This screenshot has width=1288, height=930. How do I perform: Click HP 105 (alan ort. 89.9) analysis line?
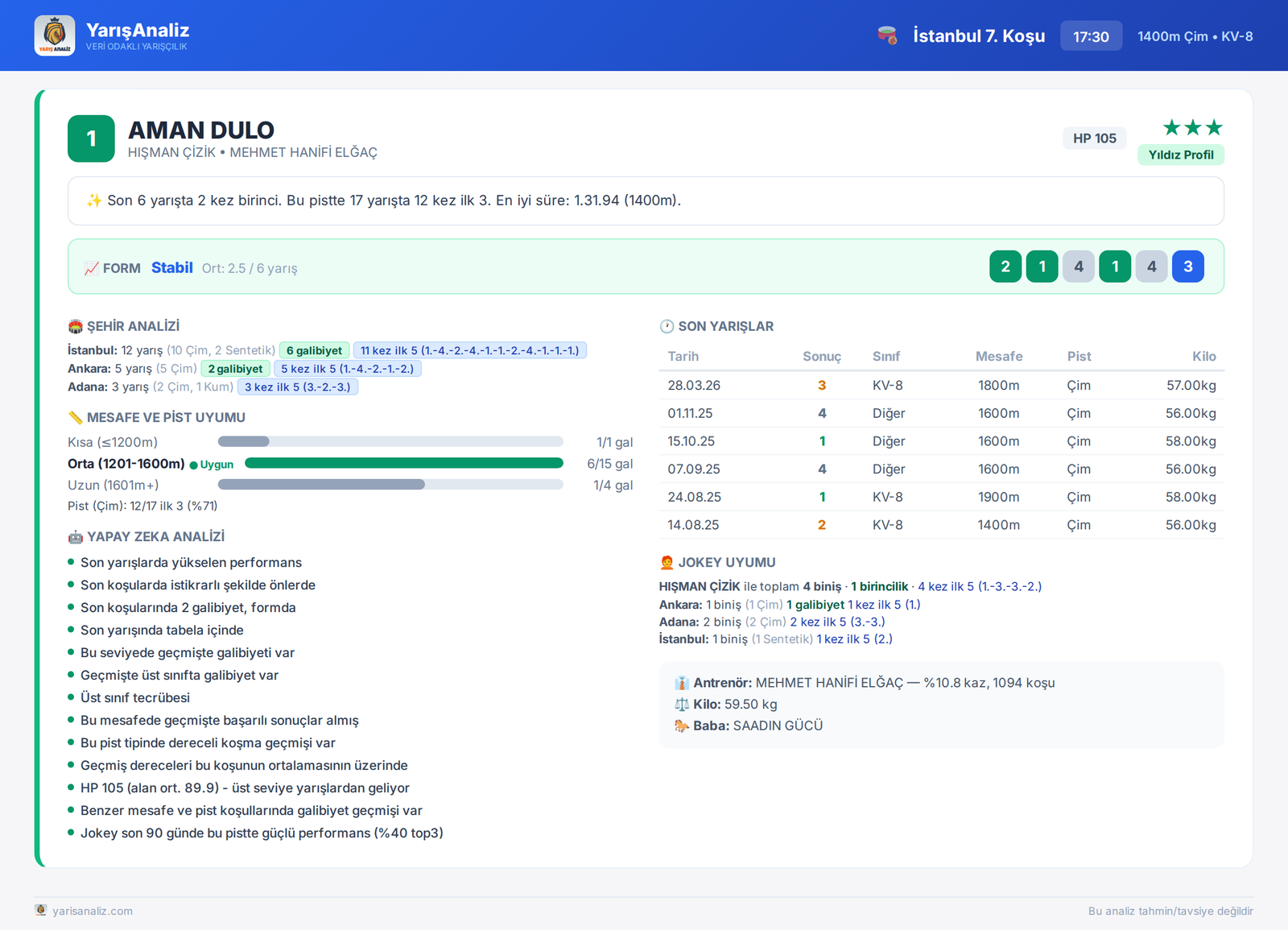(x=245, y=787)
